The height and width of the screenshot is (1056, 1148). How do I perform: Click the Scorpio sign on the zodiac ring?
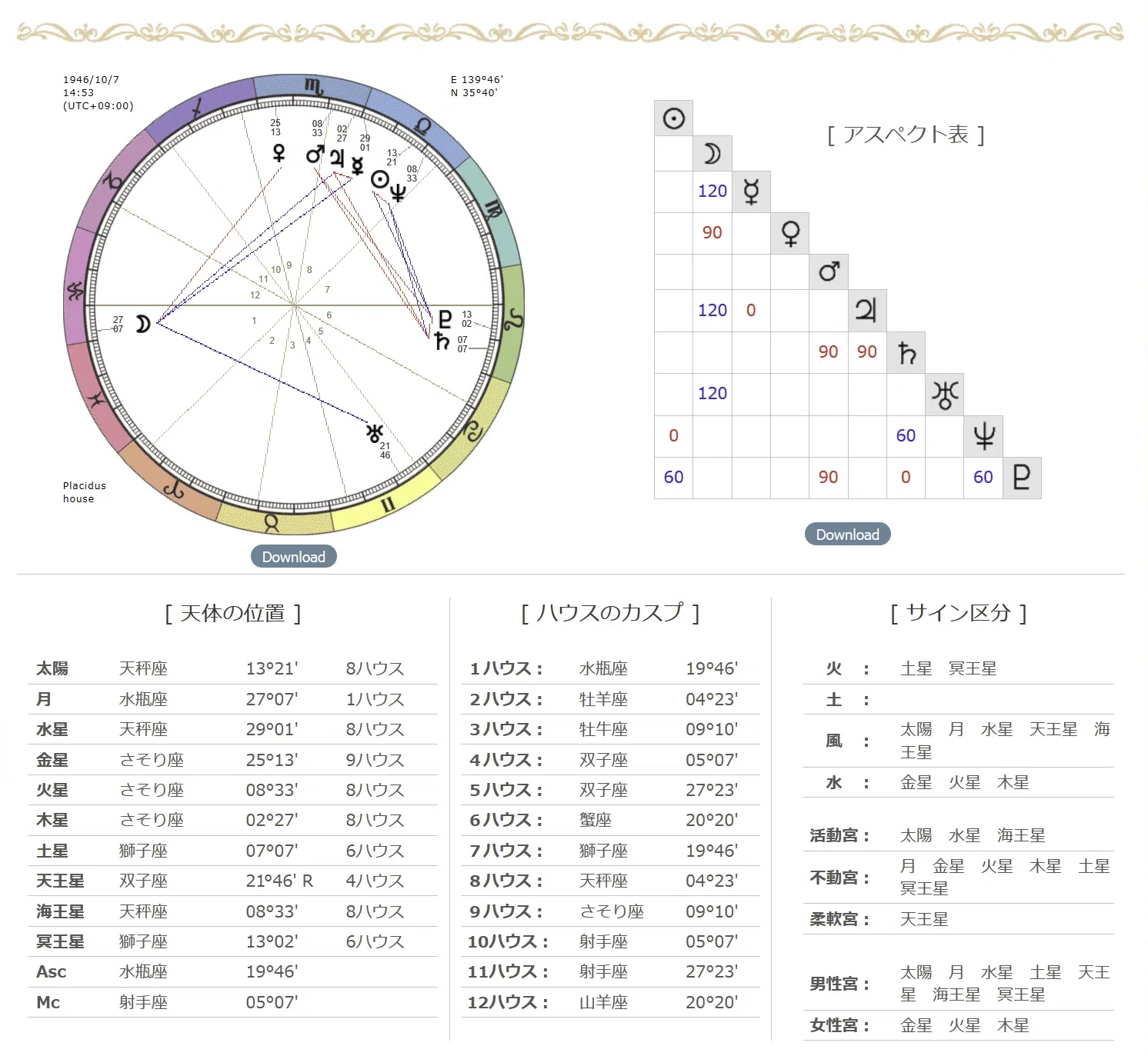click(313, 86)
